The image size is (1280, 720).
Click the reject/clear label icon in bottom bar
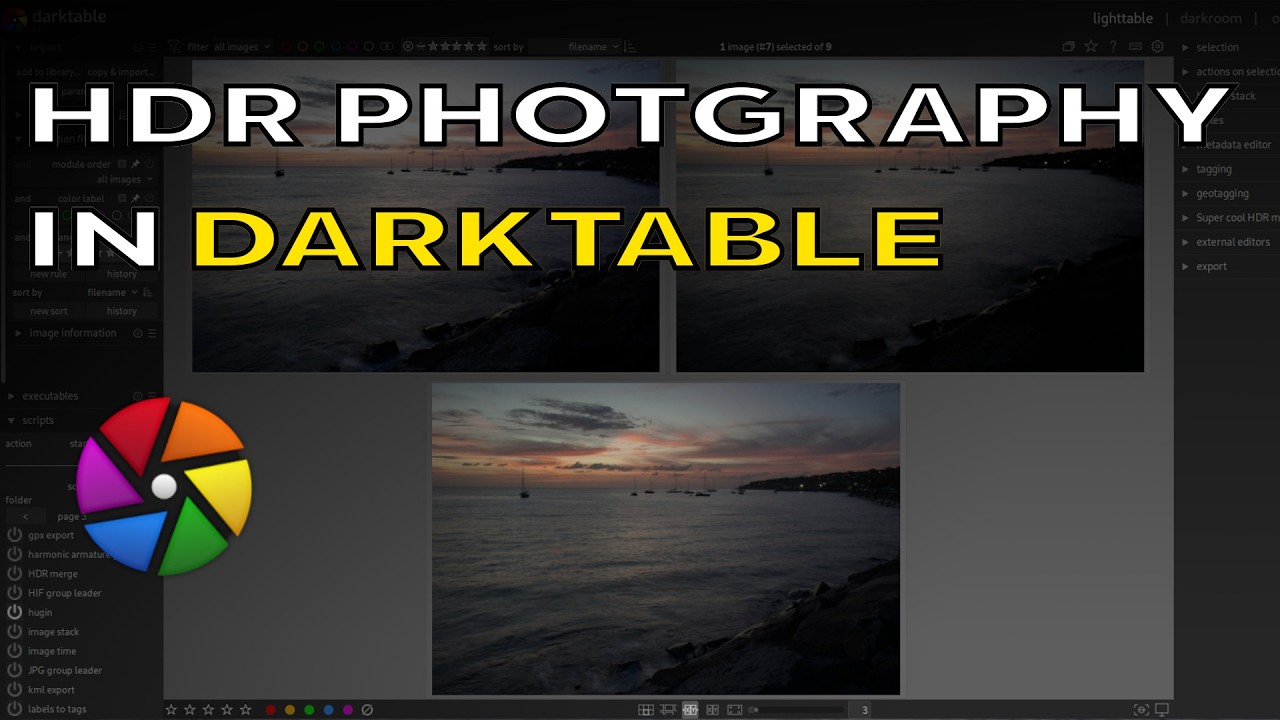point(367,710)
